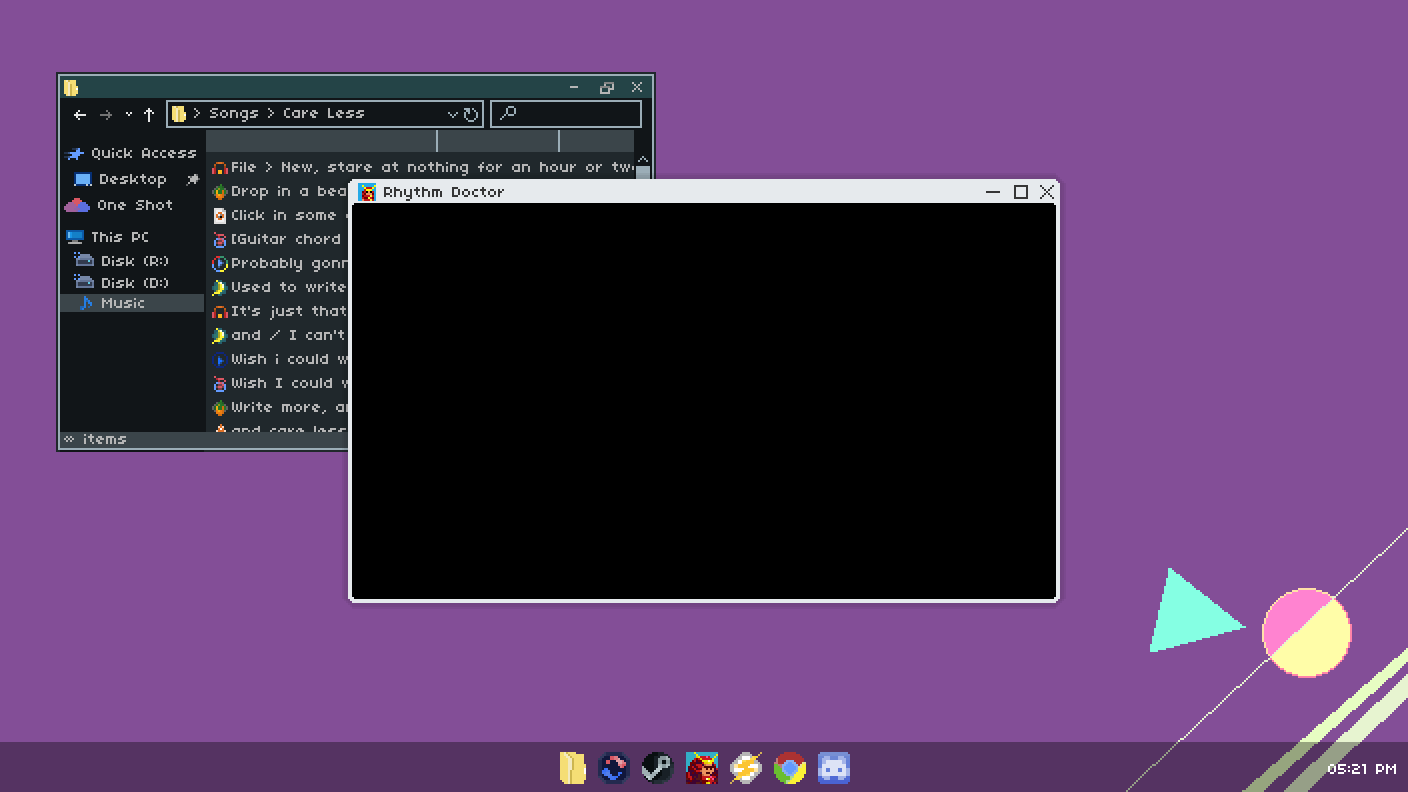This screenshot has height=792, width=1408.
Task: Click the Rhythm Doctor samurai taskbar icon
Action: tap(701, 768)
